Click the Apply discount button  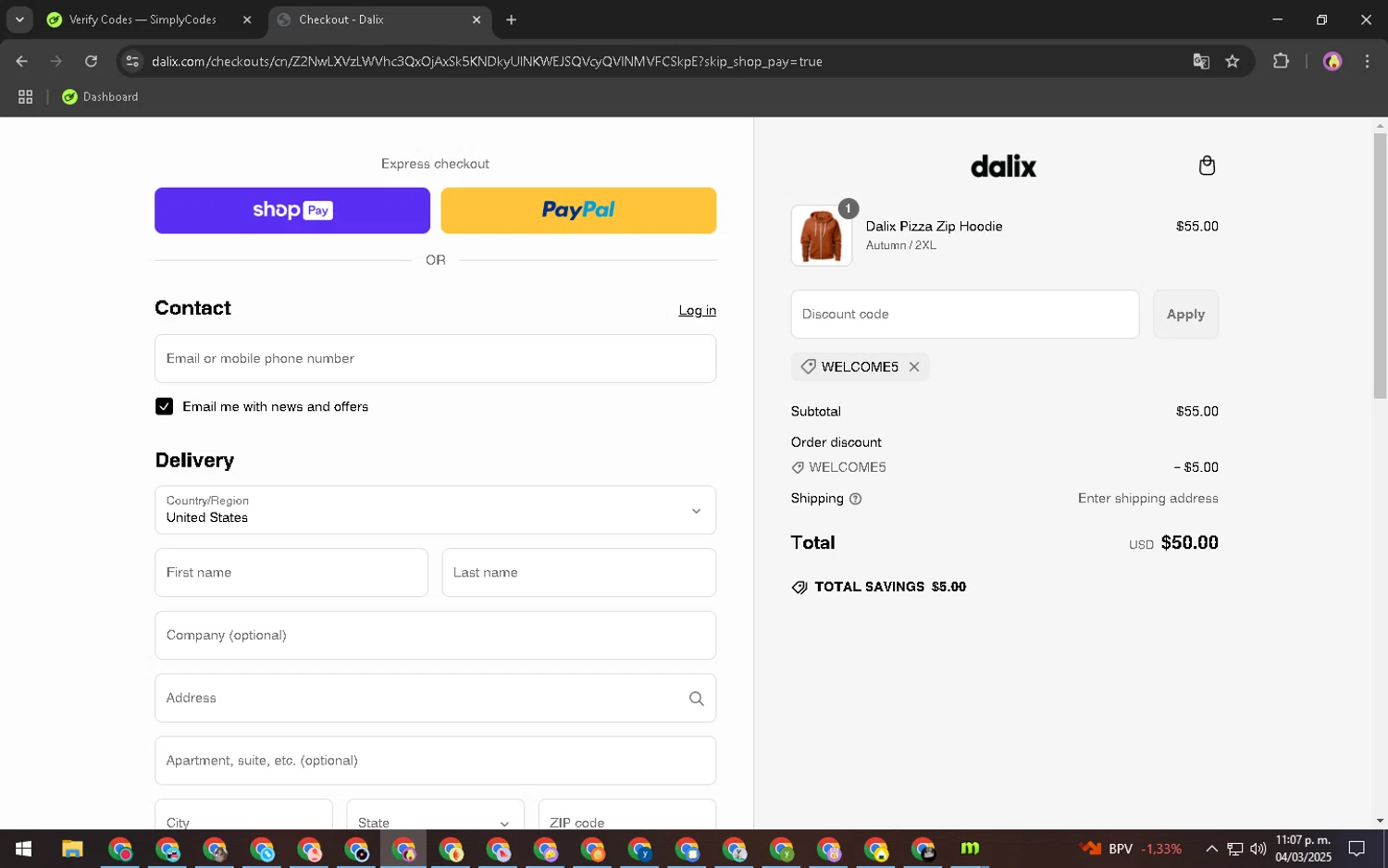(1185, 314)
